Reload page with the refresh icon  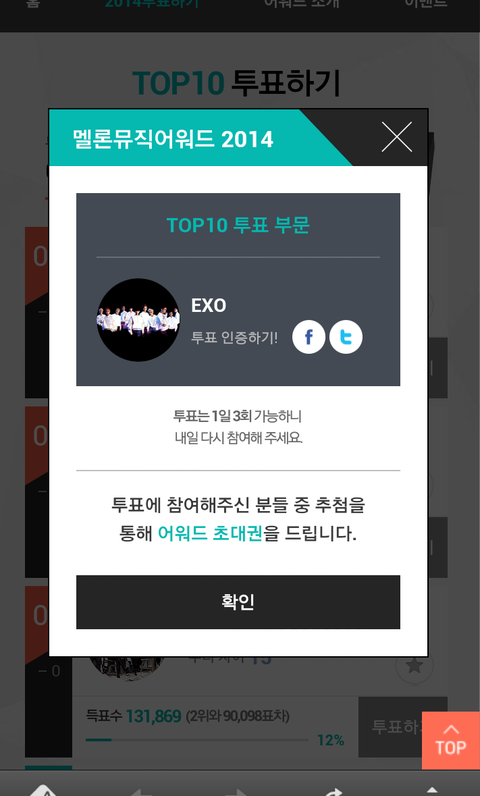(x=335, y=791)
